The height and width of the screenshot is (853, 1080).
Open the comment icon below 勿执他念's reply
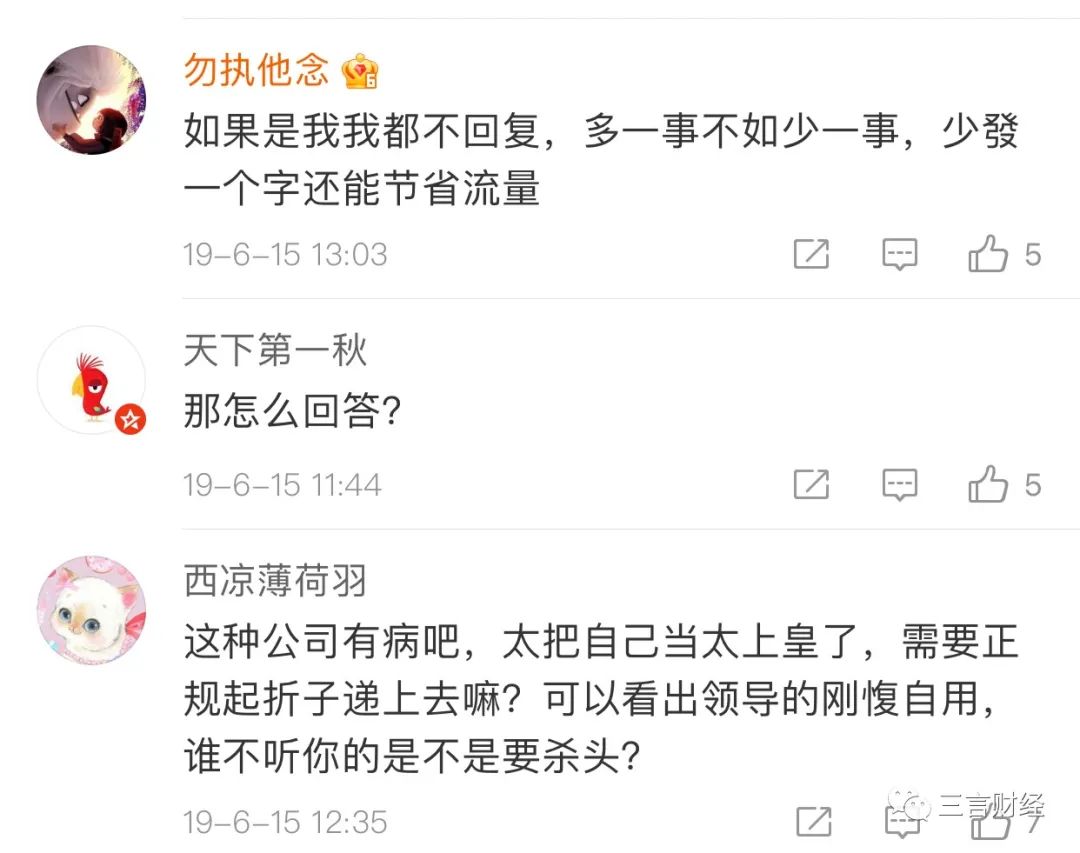click(x=899, y=254)
